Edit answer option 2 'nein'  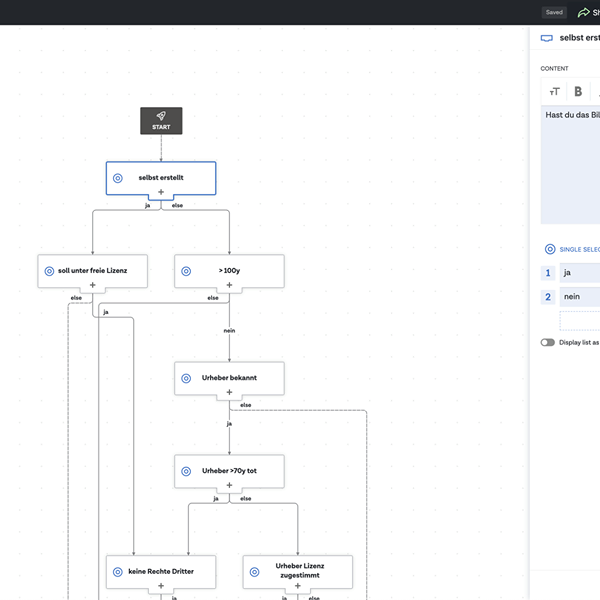tap(580, 297)
